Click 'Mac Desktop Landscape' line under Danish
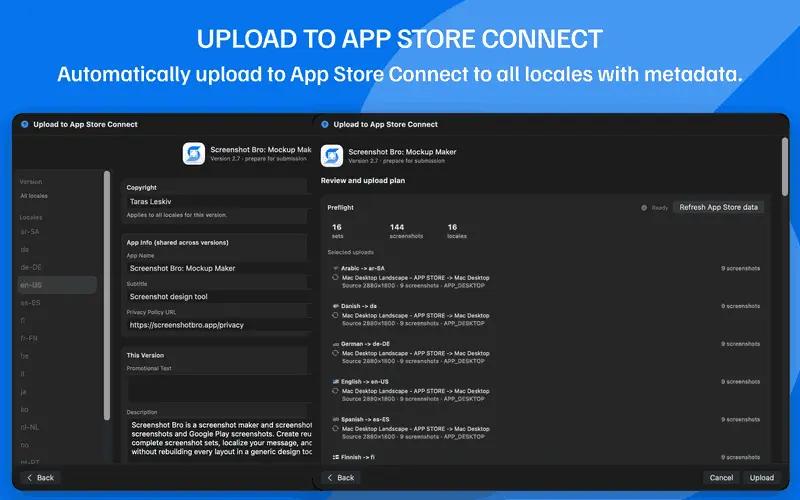Image resolution: width=800 pixels, height=500 pixels. [x=415, y=315]
